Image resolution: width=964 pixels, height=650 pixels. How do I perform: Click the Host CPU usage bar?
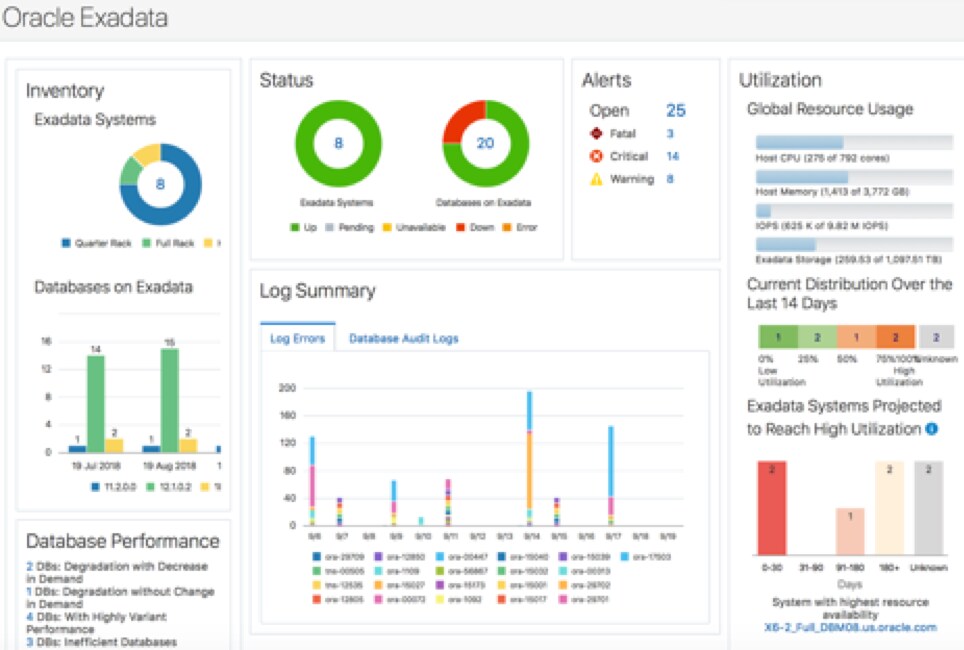[854, 142]
